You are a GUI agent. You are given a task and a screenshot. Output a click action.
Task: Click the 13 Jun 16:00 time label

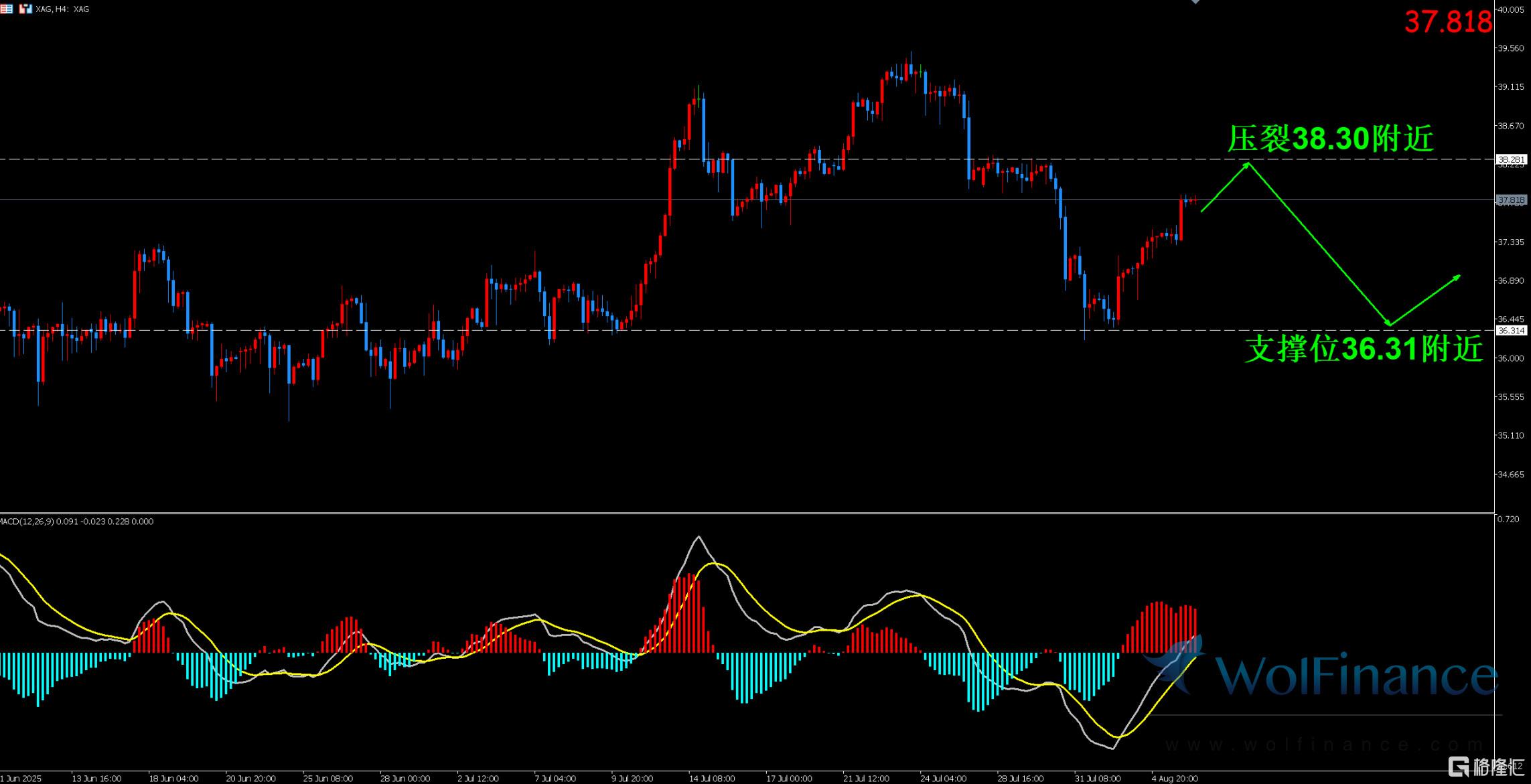tap(96, 779)
